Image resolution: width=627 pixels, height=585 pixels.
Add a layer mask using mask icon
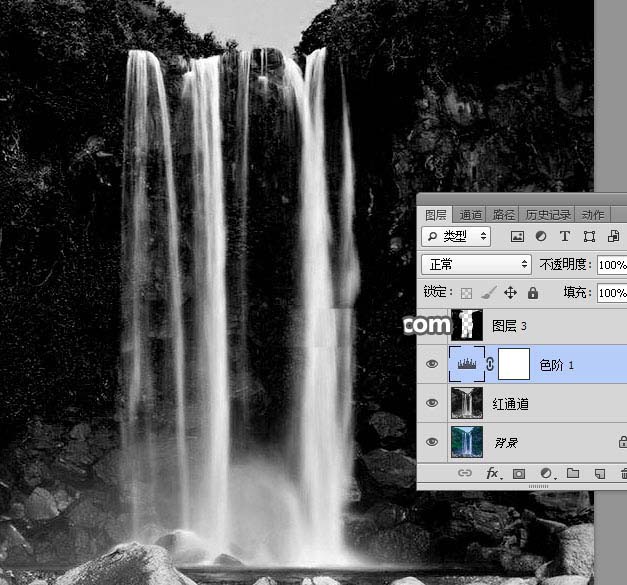point(519,473)
